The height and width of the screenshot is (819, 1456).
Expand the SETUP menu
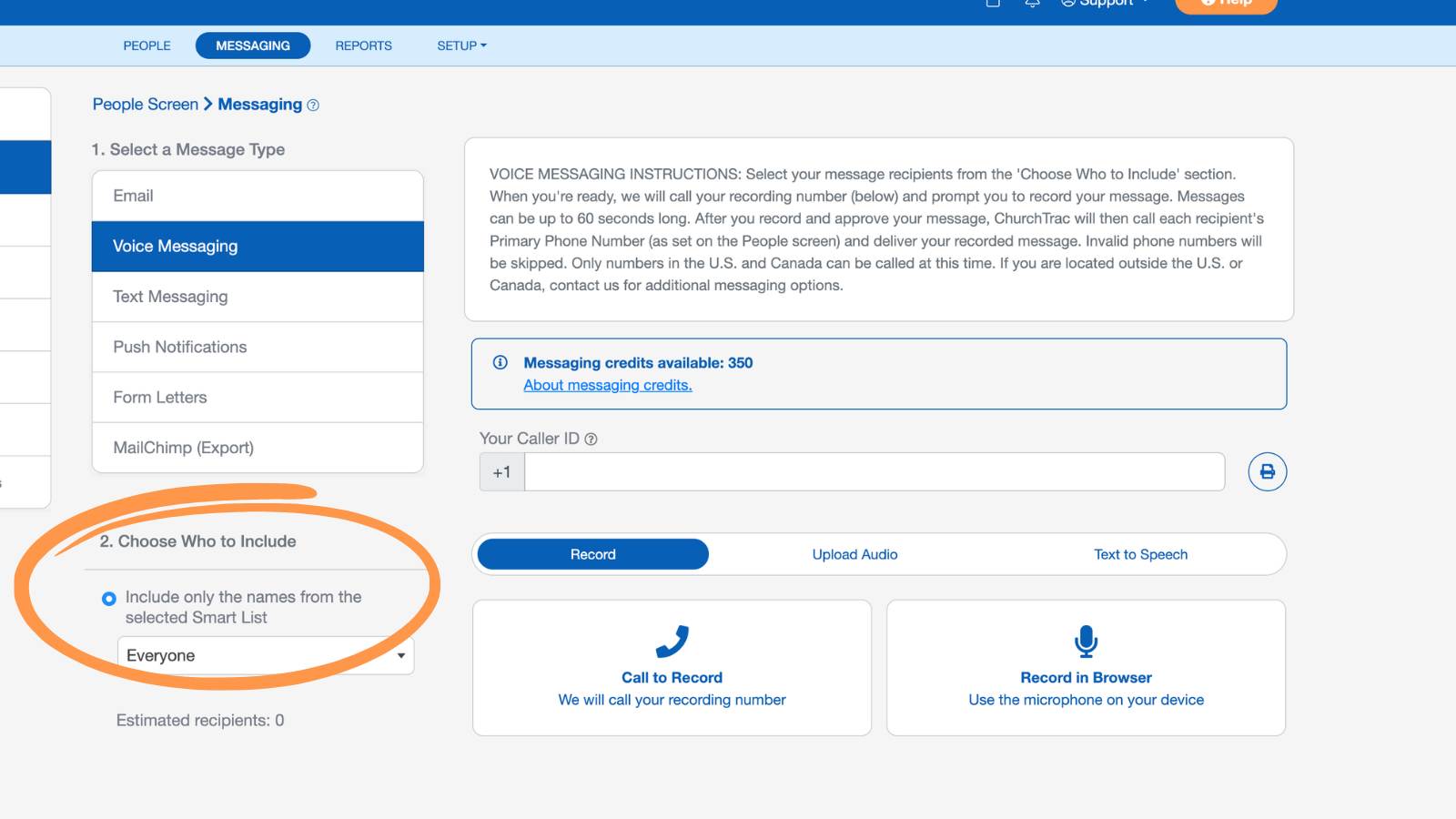coord(461,45)
